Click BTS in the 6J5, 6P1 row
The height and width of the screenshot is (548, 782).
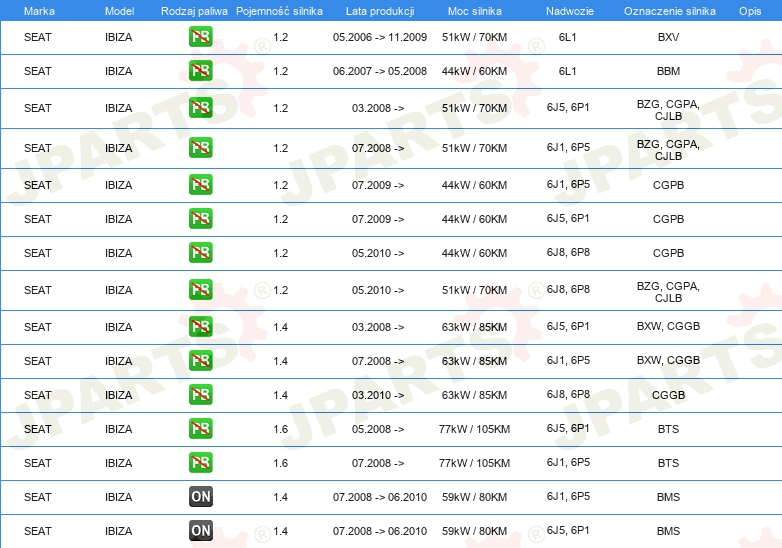(x=668, y=429)
